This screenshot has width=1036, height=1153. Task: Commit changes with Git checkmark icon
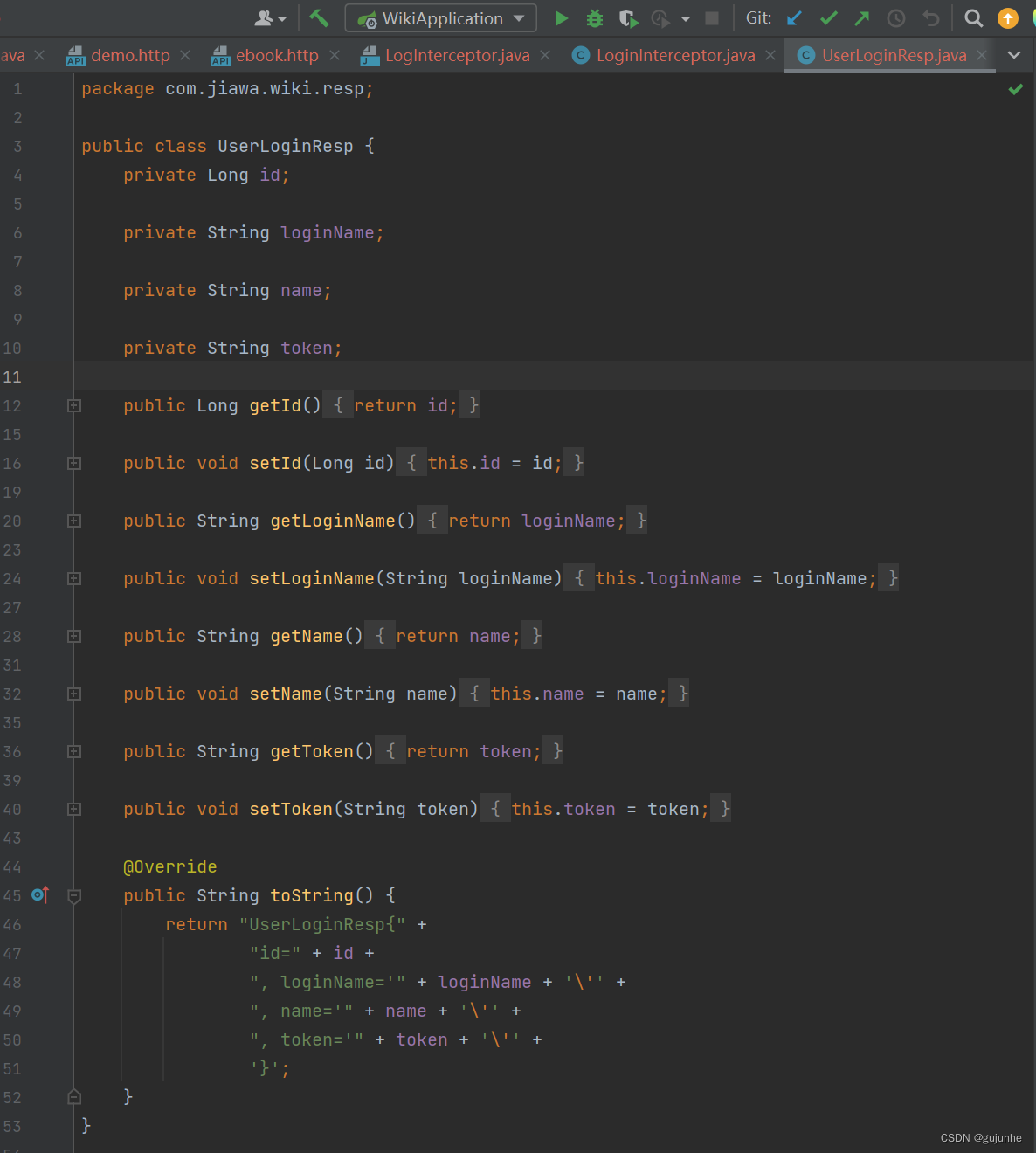pos(829,17)
